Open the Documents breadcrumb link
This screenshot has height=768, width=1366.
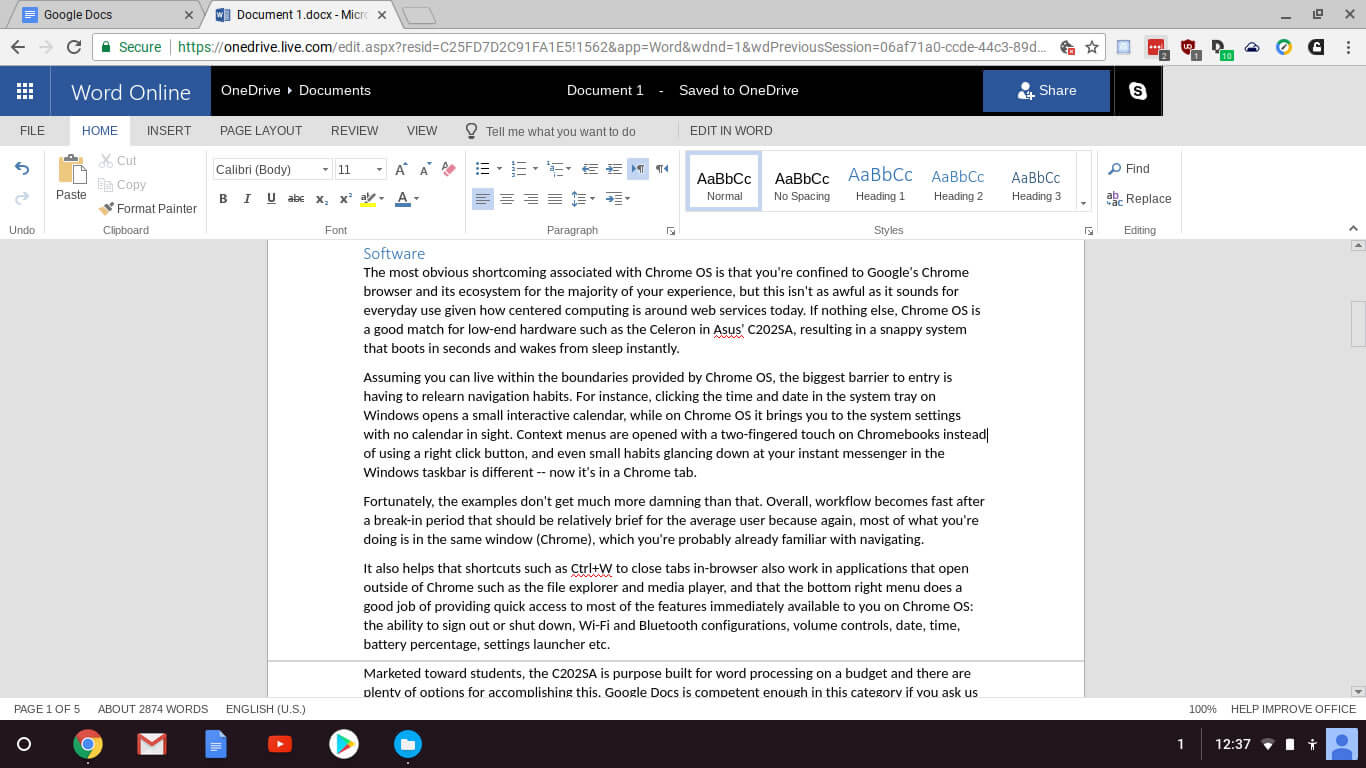(x=335, y=90)
